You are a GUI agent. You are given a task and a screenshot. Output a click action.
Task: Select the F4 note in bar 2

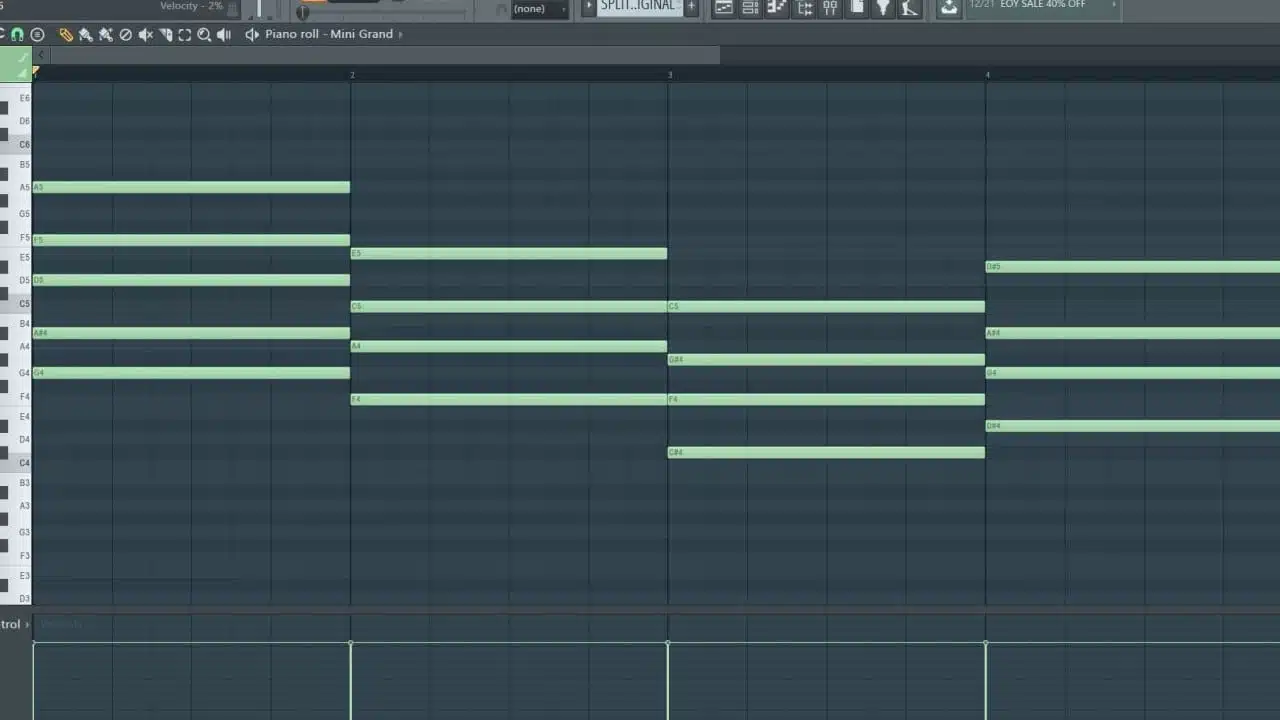tap(509, 399)
